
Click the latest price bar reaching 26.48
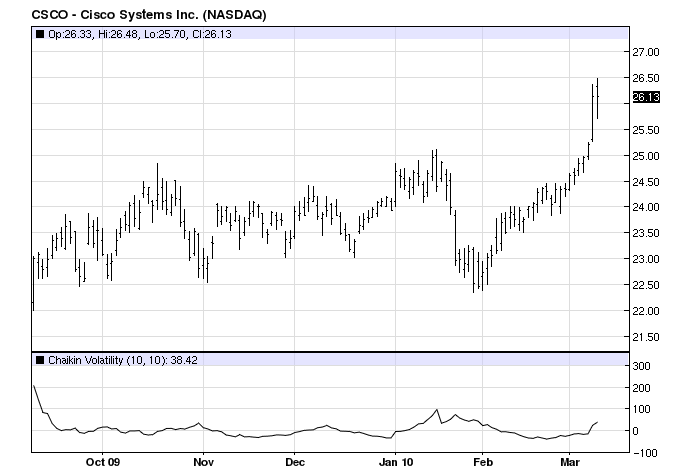(598, 98)
